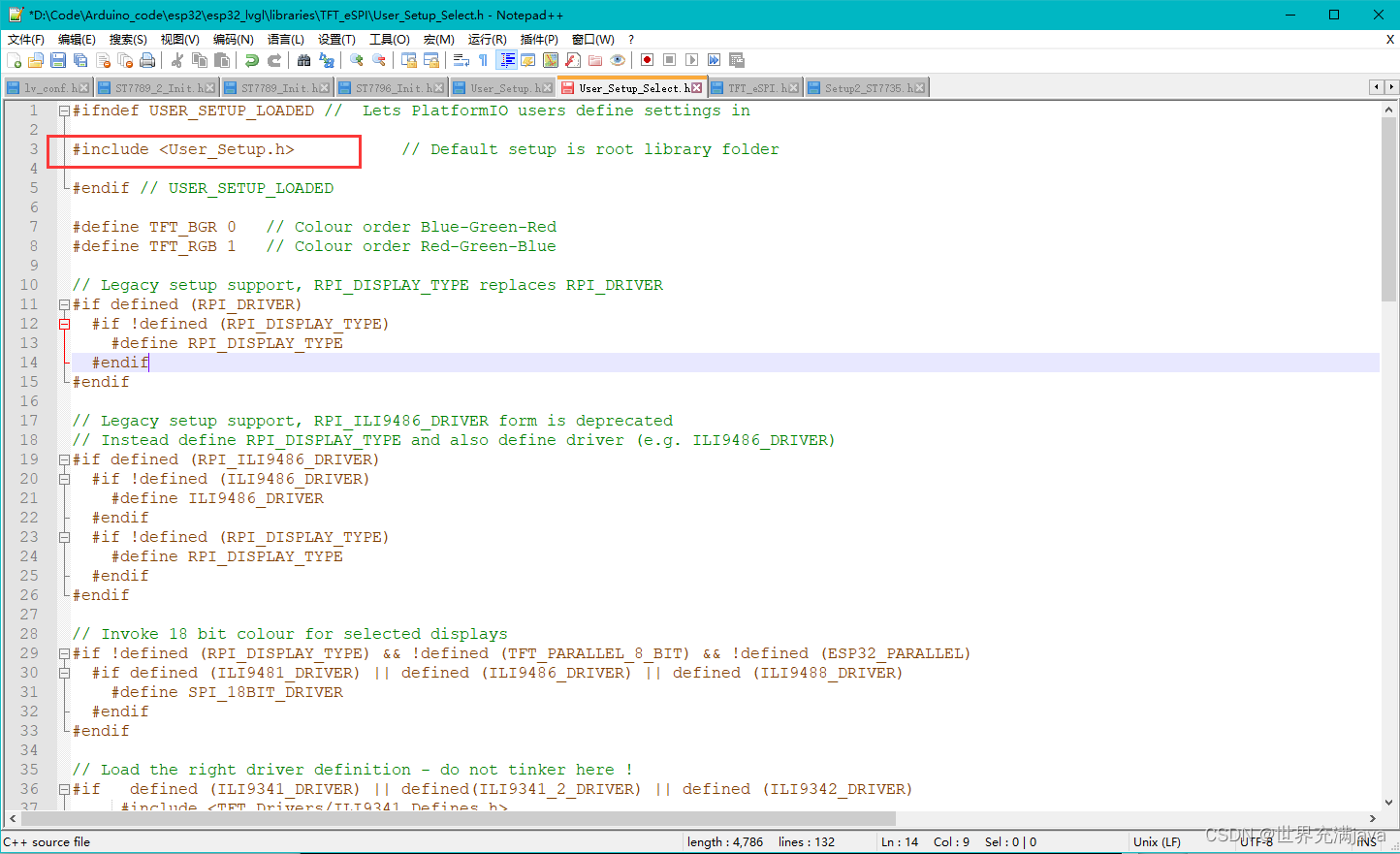The image size is (1400, 854).
Task: Create a new document with the New icon
Action: [x=14, y=60]
